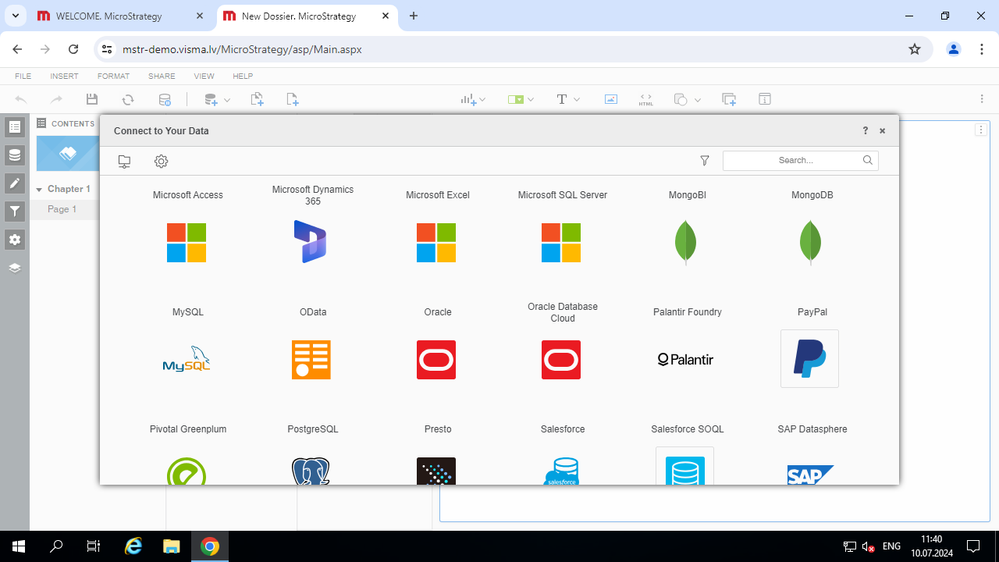Open the Salesforce connector
The height and width of the screenshot is (562, 999).
(x=561, y=472)
